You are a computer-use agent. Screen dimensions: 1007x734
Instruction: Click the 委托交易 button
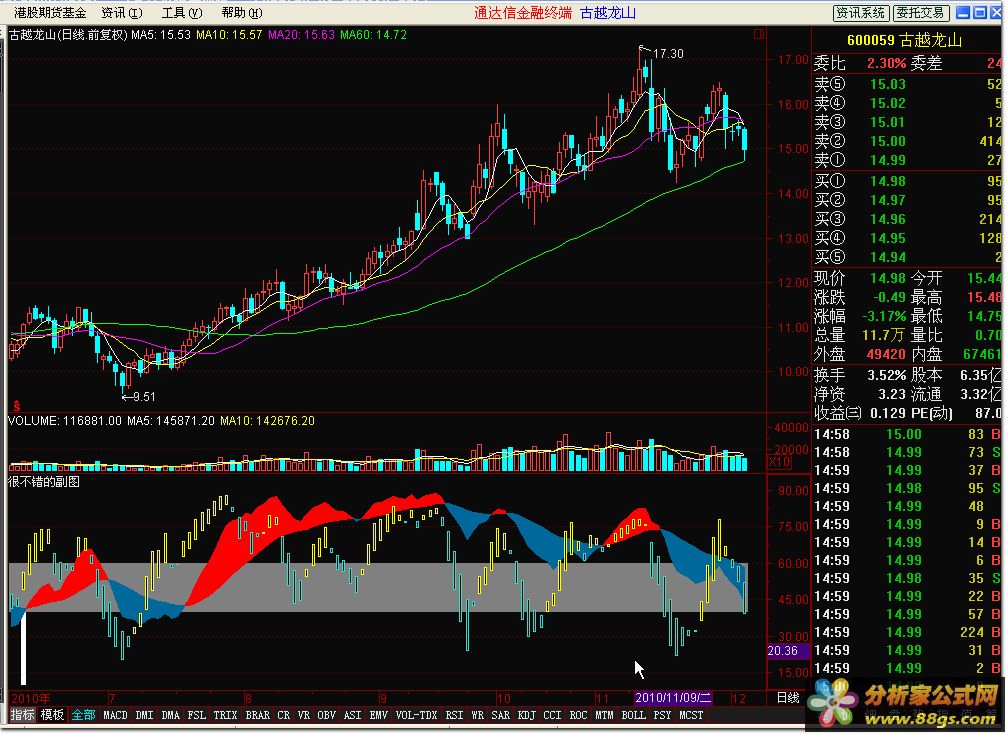[920, 13]
